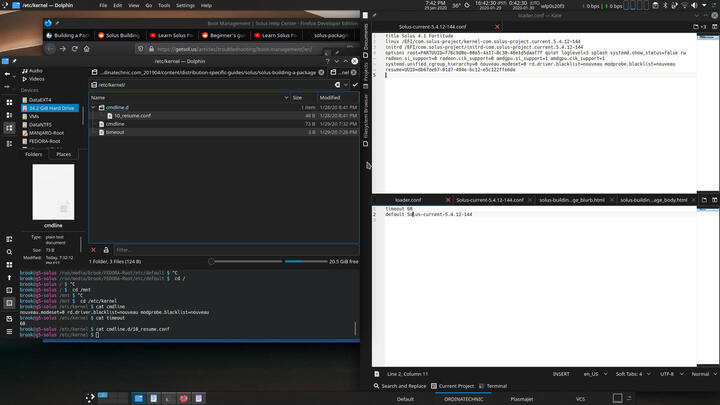Click the free disk space bar
Image resolution: width=720 pixels, height=405 pixels.
306,261
